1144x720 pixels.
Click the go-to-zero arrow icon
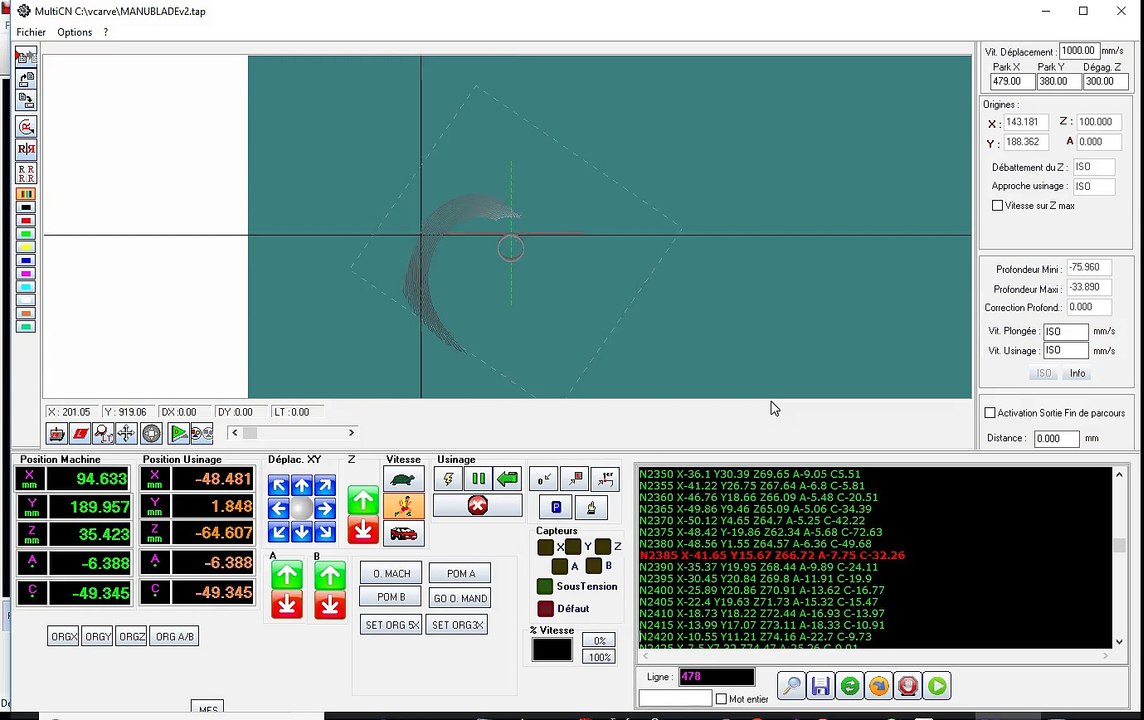pyautogui.click(x=544, y=479)
